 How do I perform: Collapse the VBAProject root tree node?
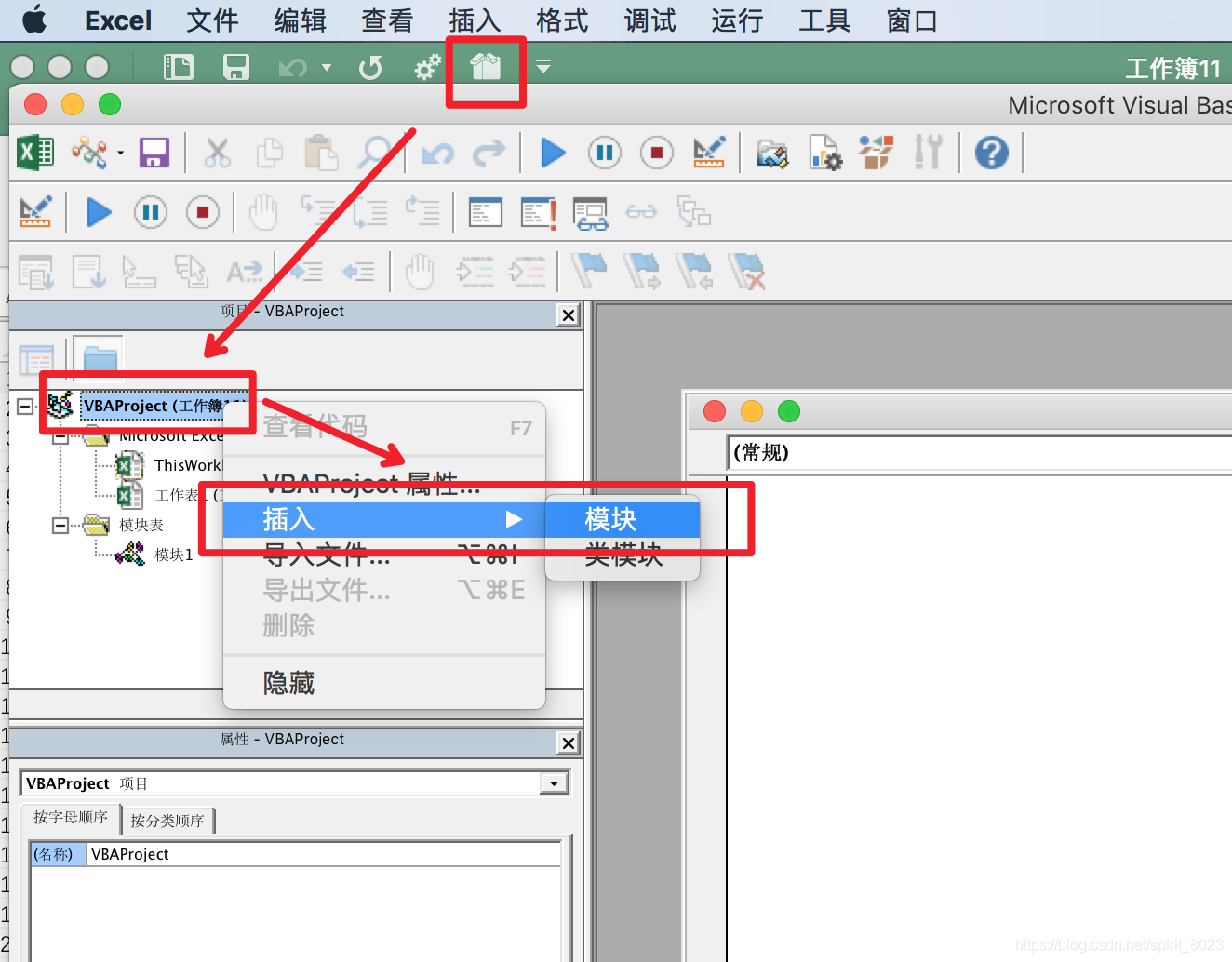coord(25,406)
